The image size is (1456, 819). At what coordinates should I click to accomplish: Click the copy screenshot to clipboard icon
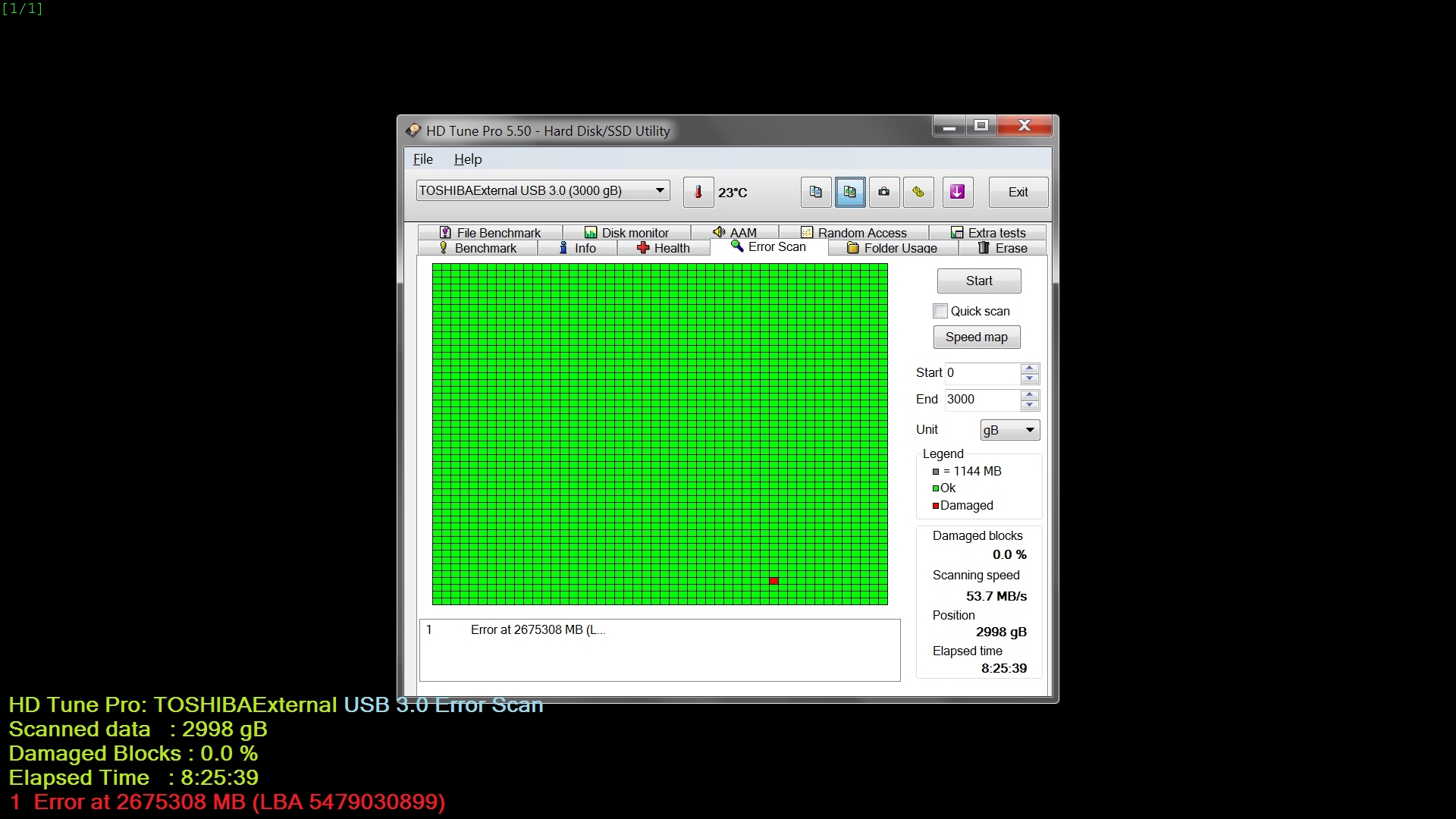(x=849, y=192)
